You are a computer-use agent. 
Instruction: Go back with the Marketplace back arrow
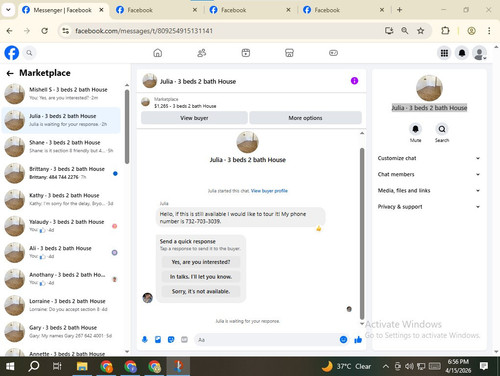pyautogui.click(x=10, y=73)
